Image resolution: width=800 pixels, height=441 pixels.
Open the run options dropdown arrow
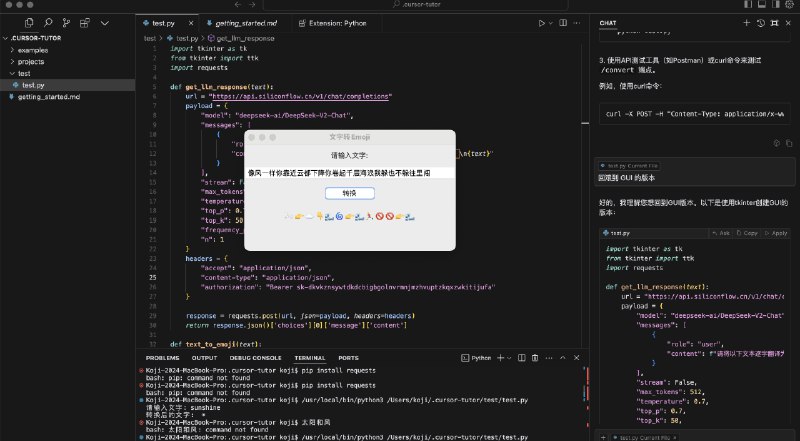point(551,23)
